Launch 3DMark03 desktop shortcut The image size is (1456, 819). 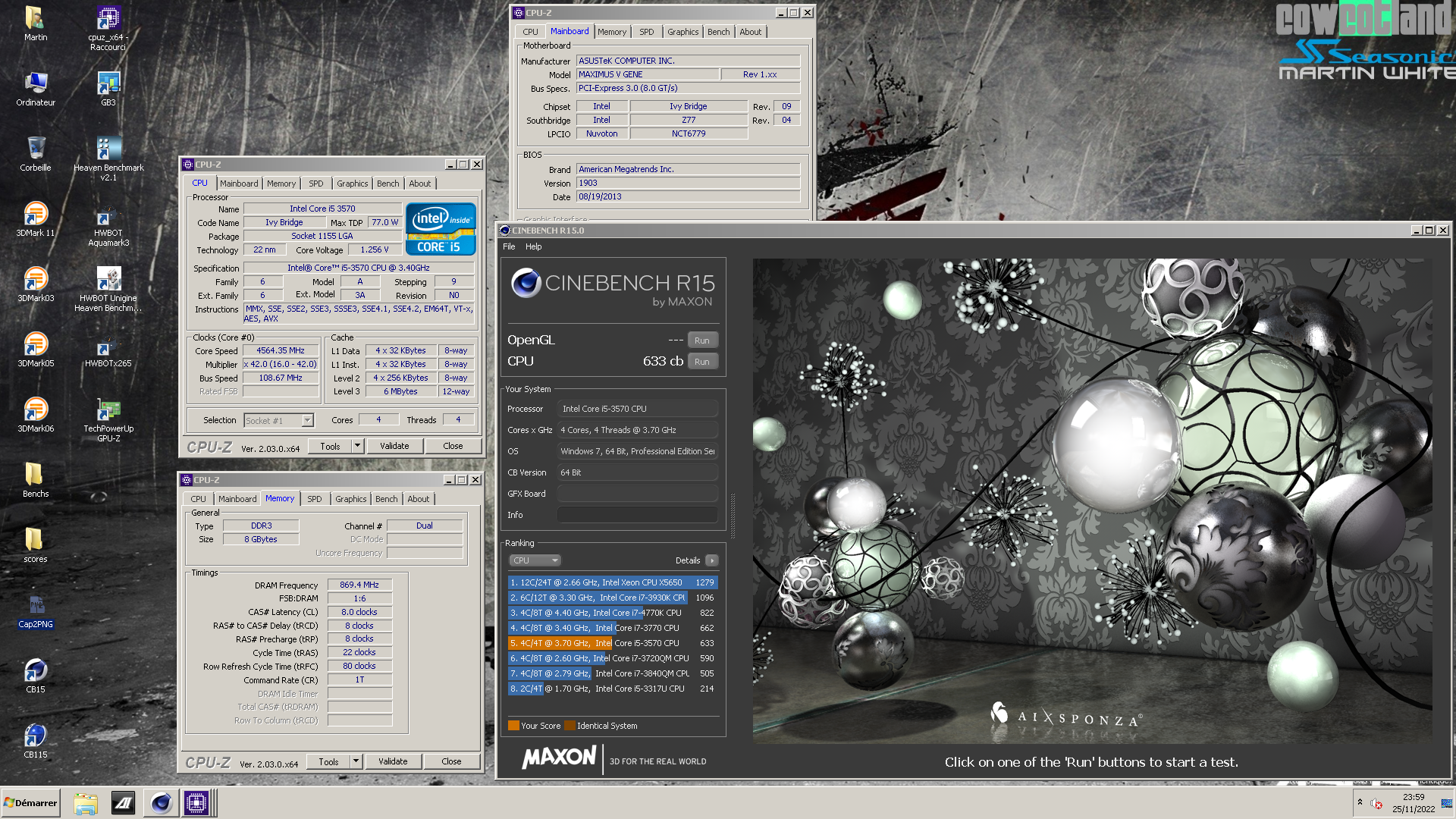tap(36, 284)
